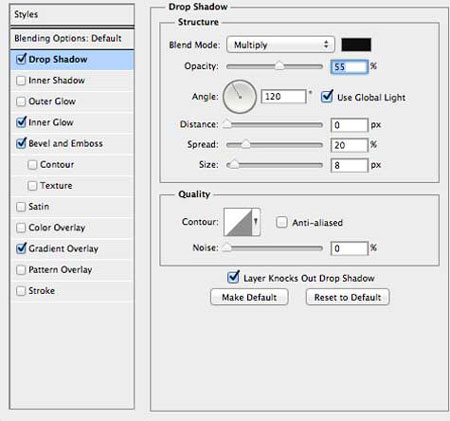
Task: Select the Styles list header
Action: pyautogui.click(x=72, y=15)
